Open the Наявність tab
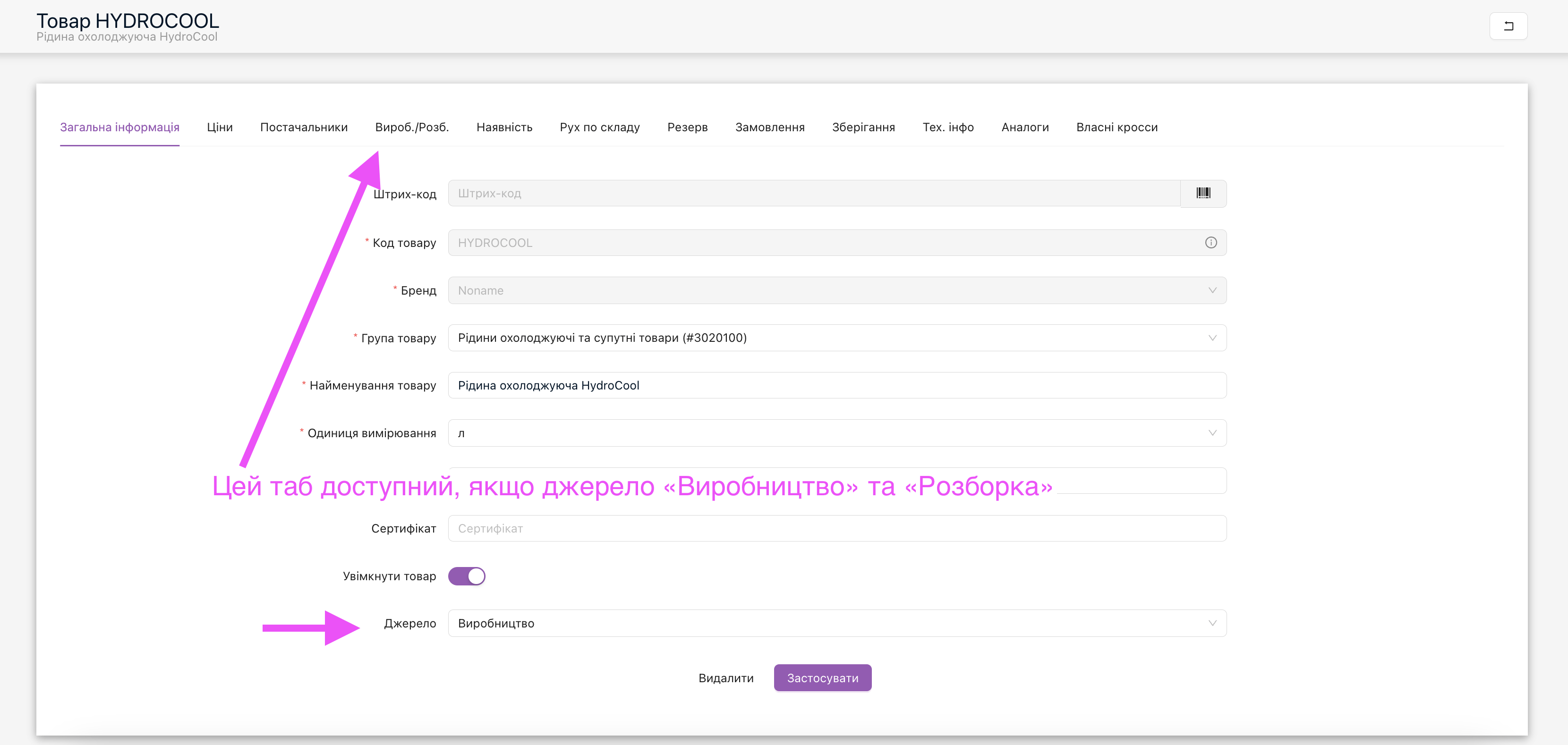This screenshot has height=745, width=1568. 504,127
